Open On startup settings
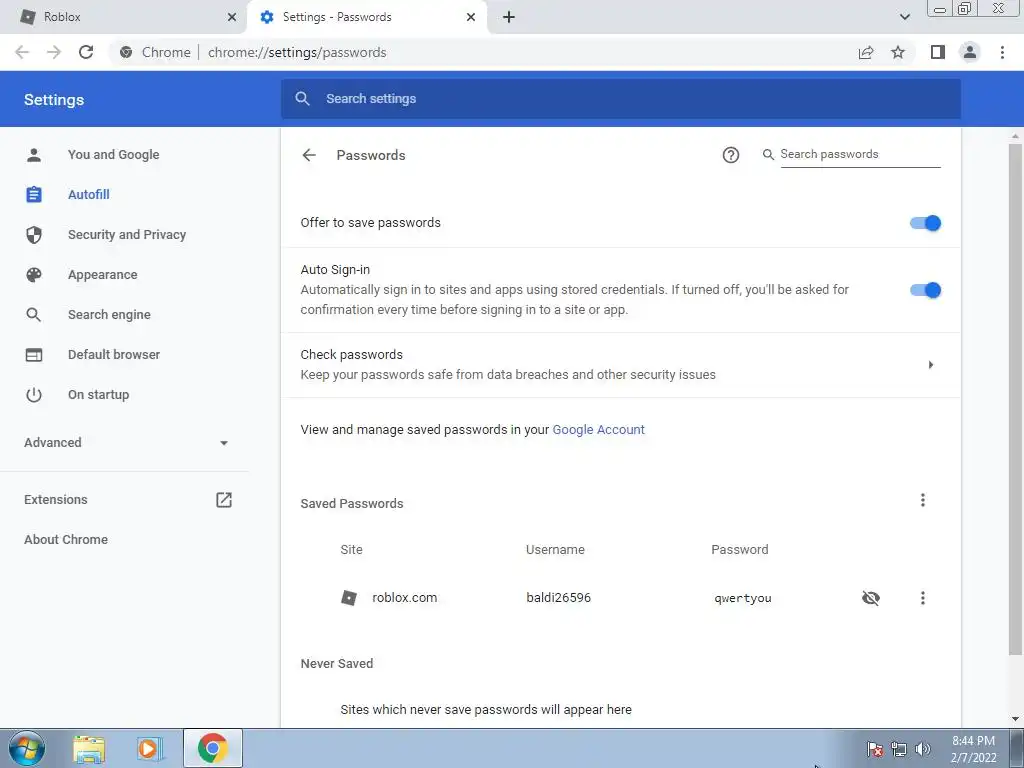Image resolution: width=1024 pixels, height=768 pixels. [99, 394]
